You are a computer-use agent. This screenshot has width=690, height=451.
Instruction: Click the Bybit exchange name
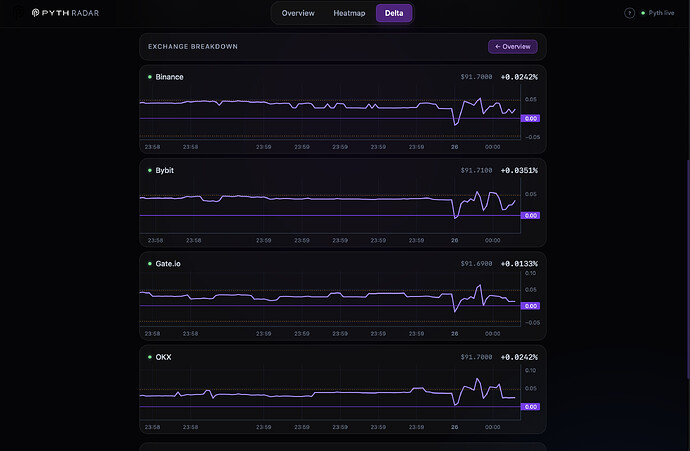(165, 170)
